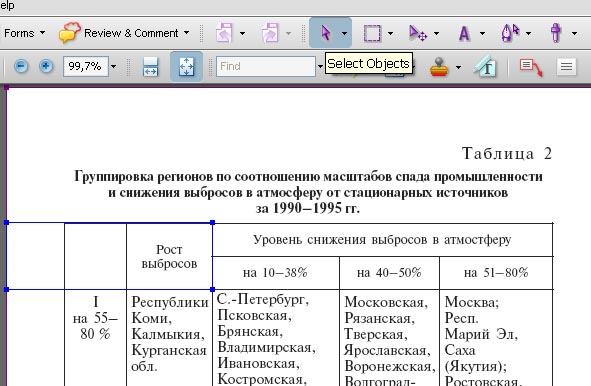Open the Forms toolbar menu

click(x=25, y=33)
